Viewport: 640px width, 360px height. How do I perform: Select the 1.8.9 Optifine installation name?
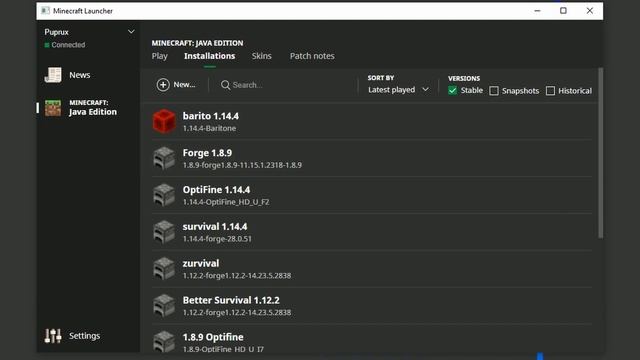[213, 337]
